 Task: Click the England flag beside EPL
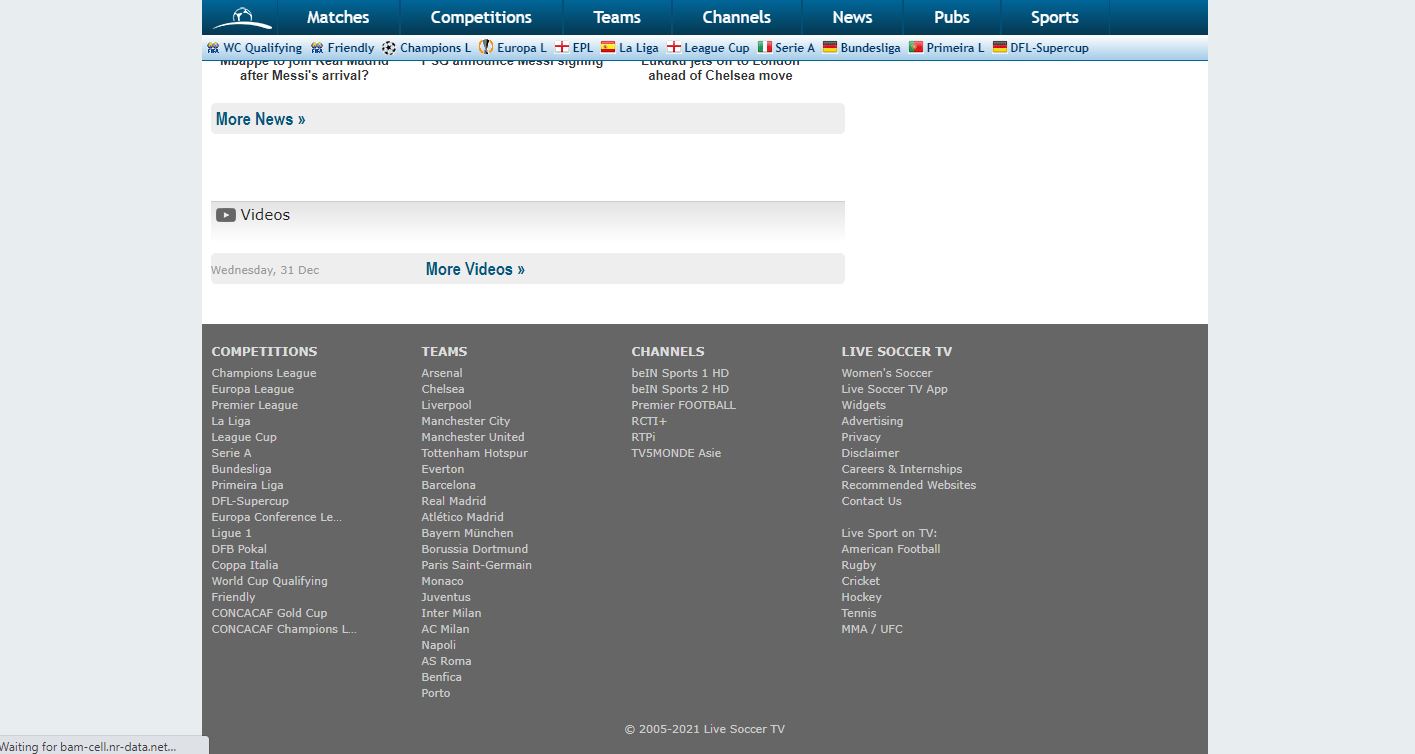pos(562,47)
